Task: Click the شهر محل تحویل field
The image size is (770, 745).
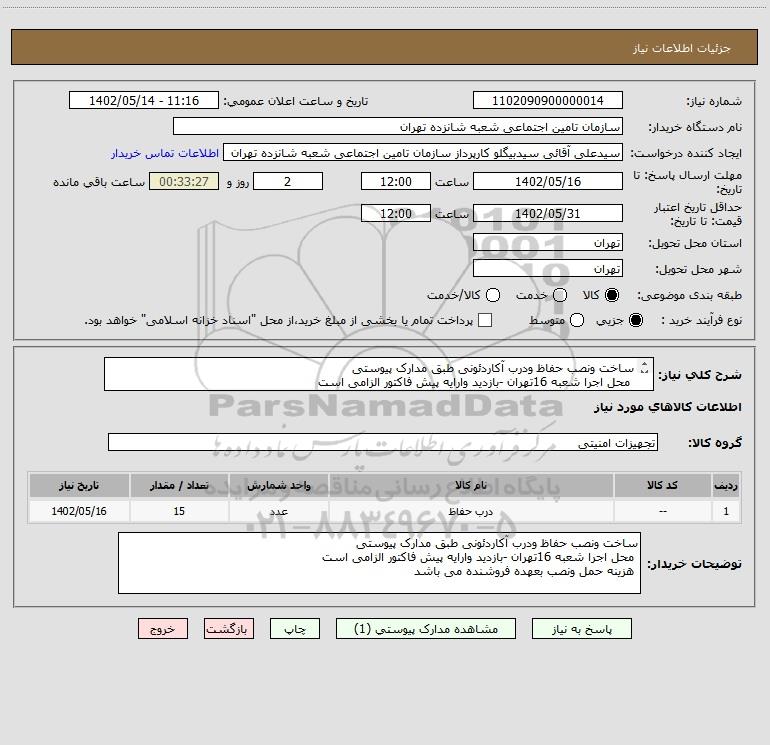Action: 548,269
